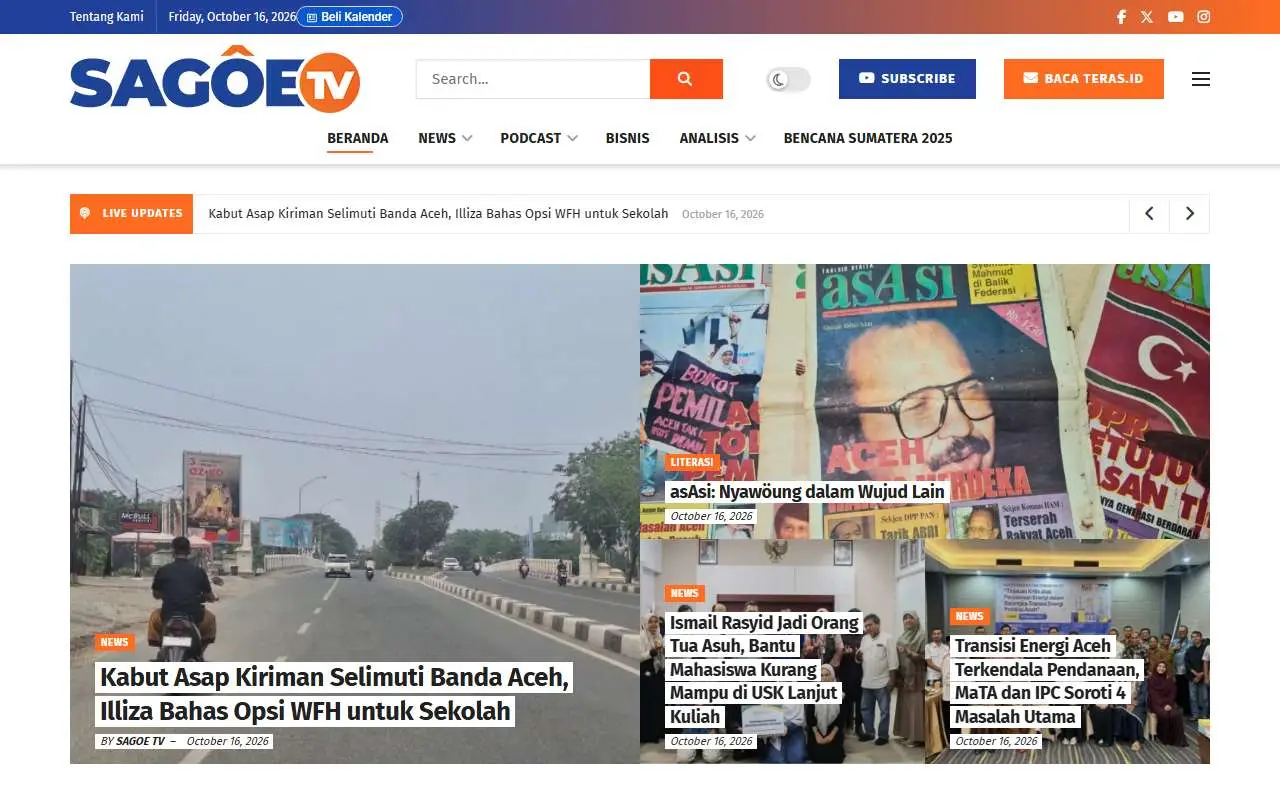This screenshot has width=1280, height=800.
Task: Click the SagoeTV logo
Action: (215, 79)
